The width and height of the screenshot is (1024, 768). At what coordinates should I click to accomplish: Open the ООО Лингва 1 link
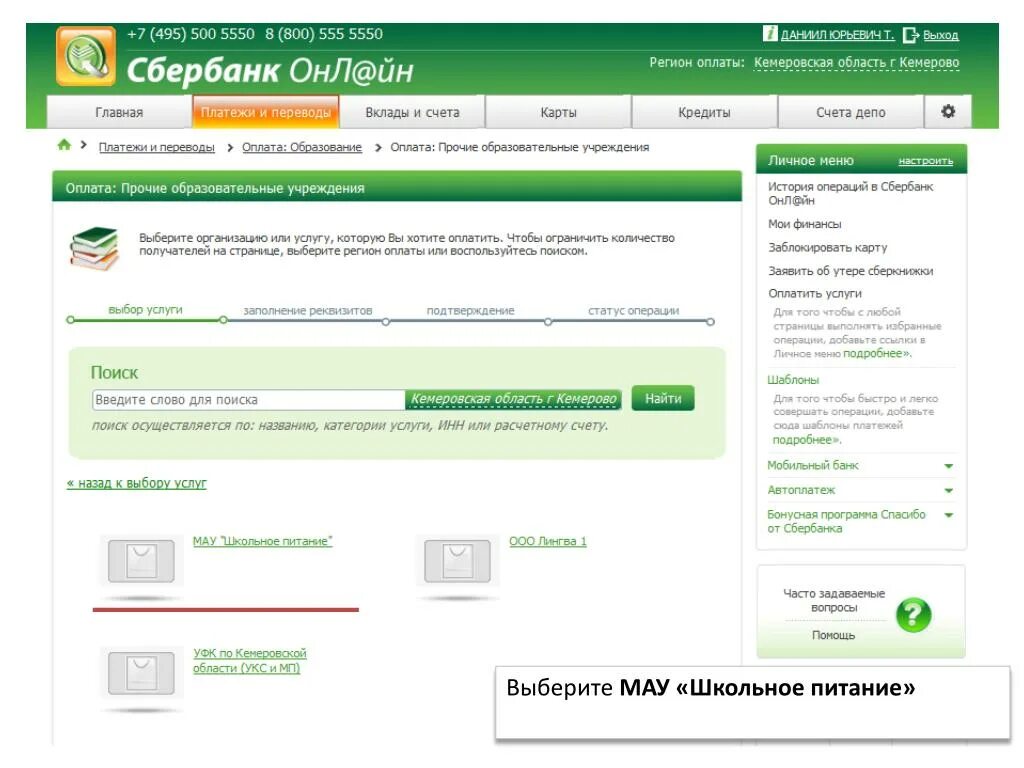coord(548,541)
